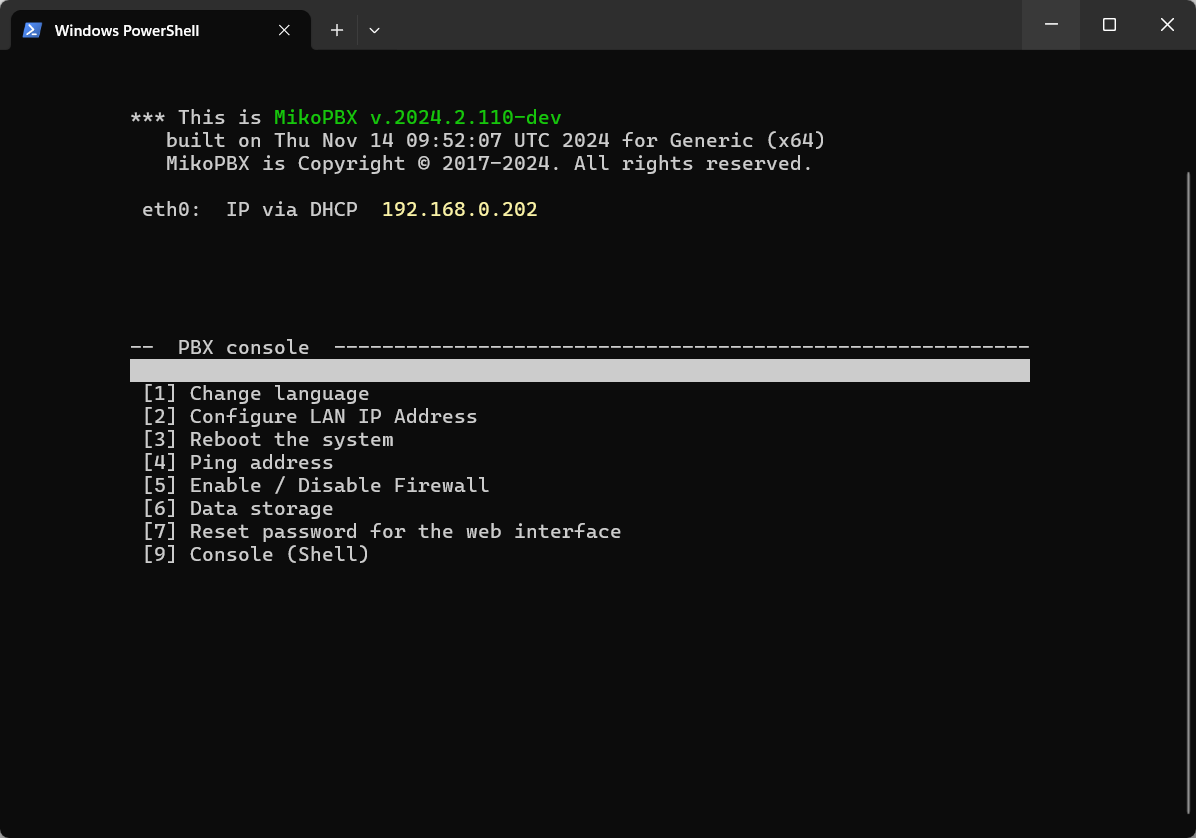Click the terminal vertical scrollbar
Screen dimensions: 1196x838
tap(1188, 490)
